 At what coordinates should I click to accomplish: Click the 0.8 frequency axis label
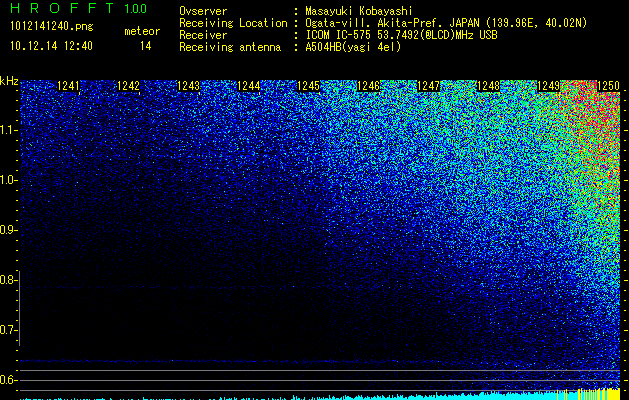(8, 280)
